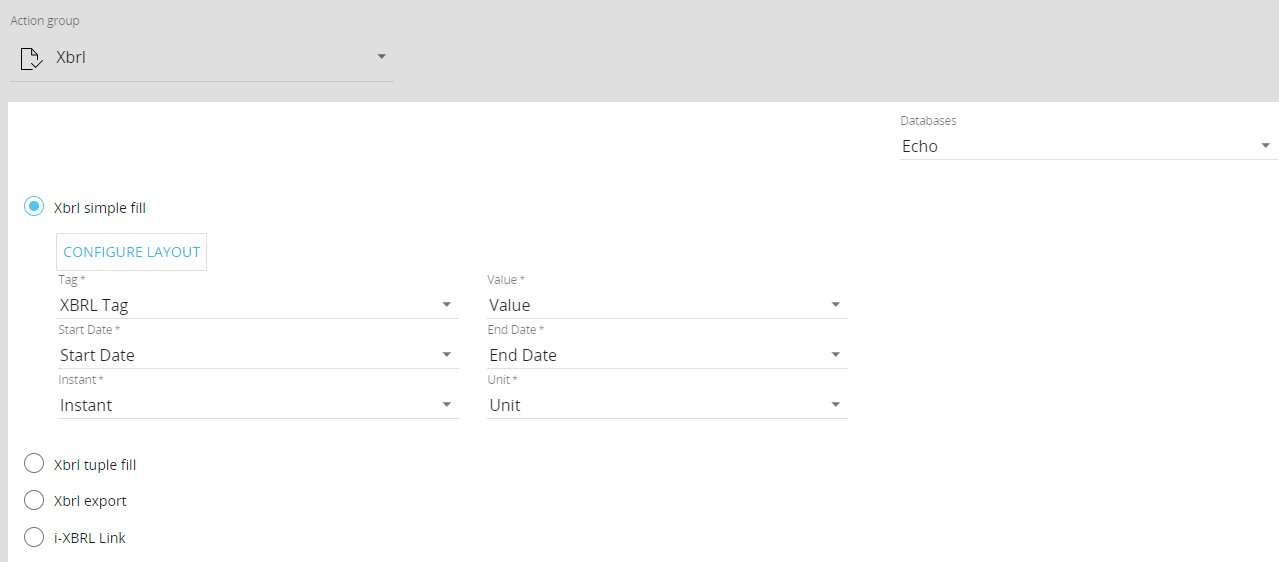Expand the End Date dropdown arrow
This screenshot has height=562, width=1279.
835,355
